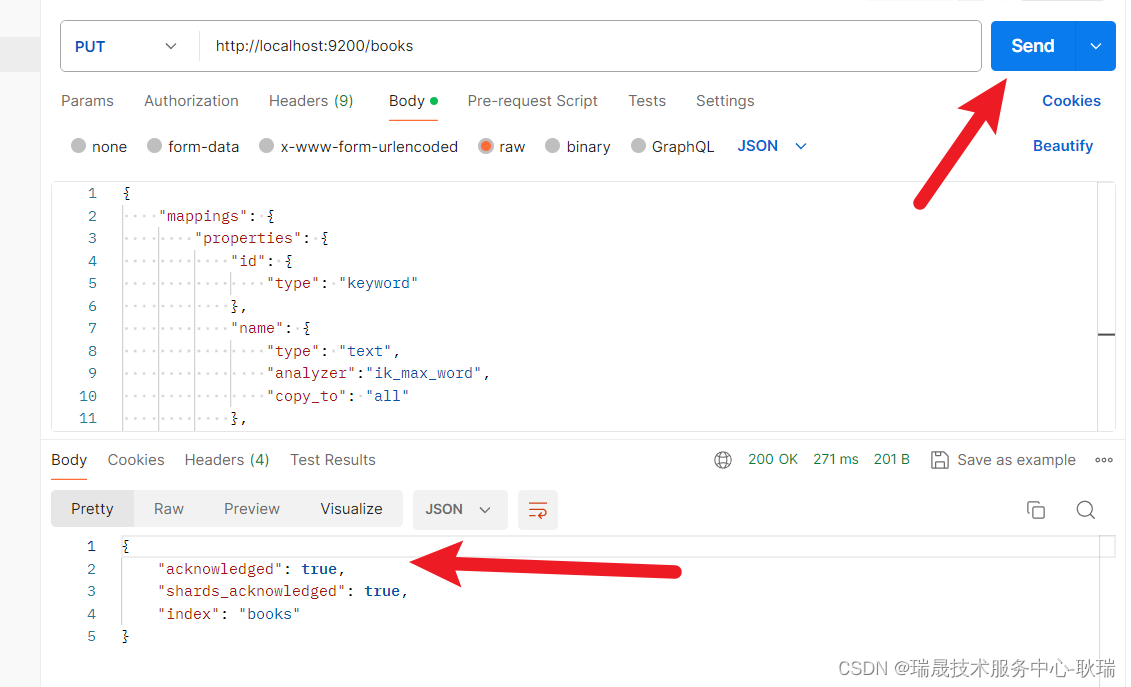Switch to the Authorization tab
The height and width of the screenshot is (687, 1131).
coord(191,101)
